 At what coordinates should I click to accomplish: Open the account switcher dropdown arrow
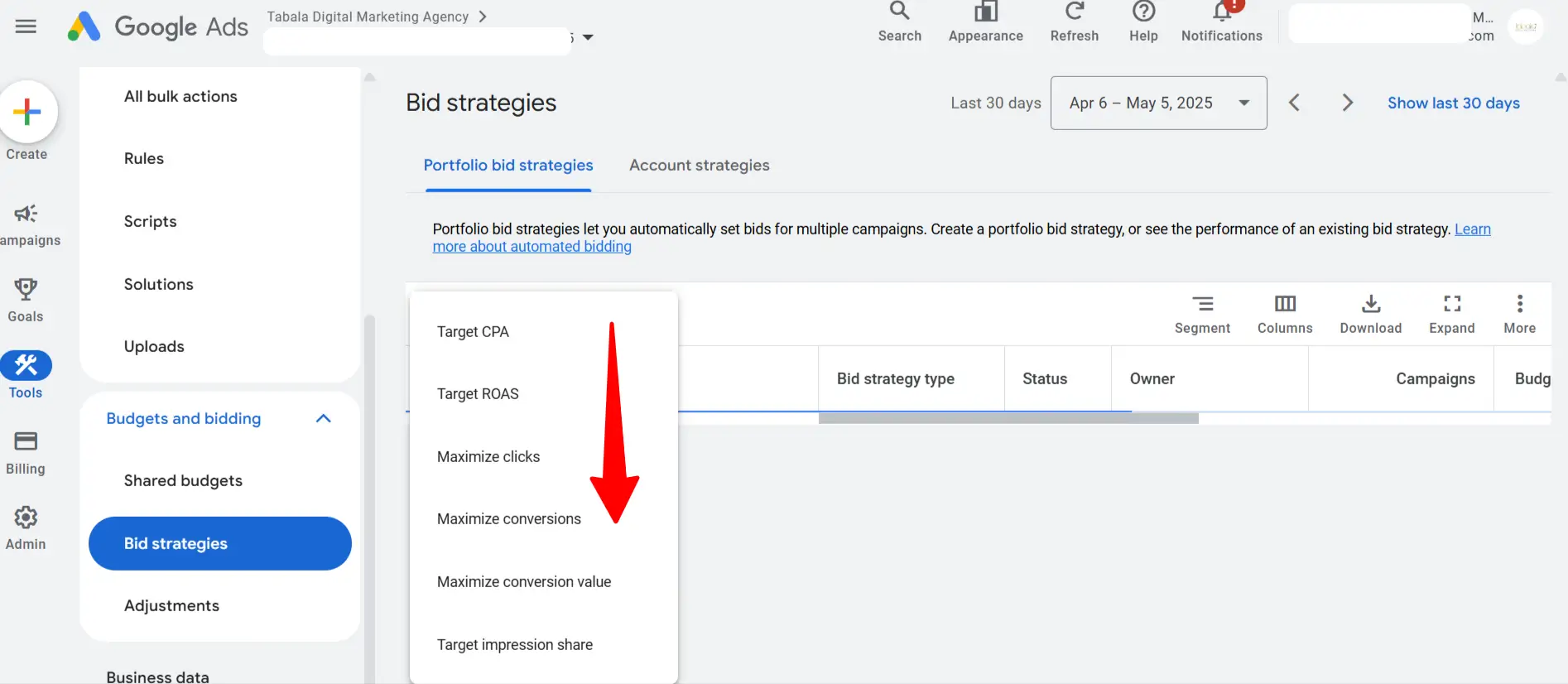(588, 37)
